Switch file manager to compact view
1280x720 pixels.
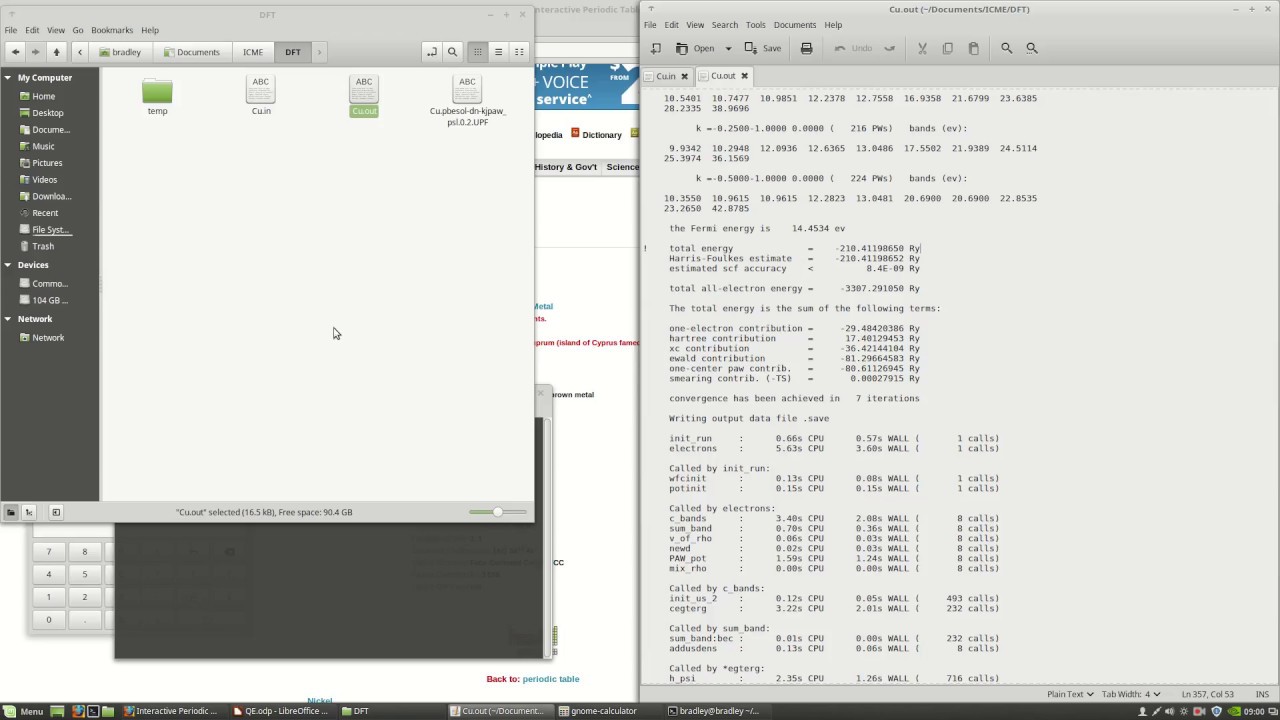519,52
